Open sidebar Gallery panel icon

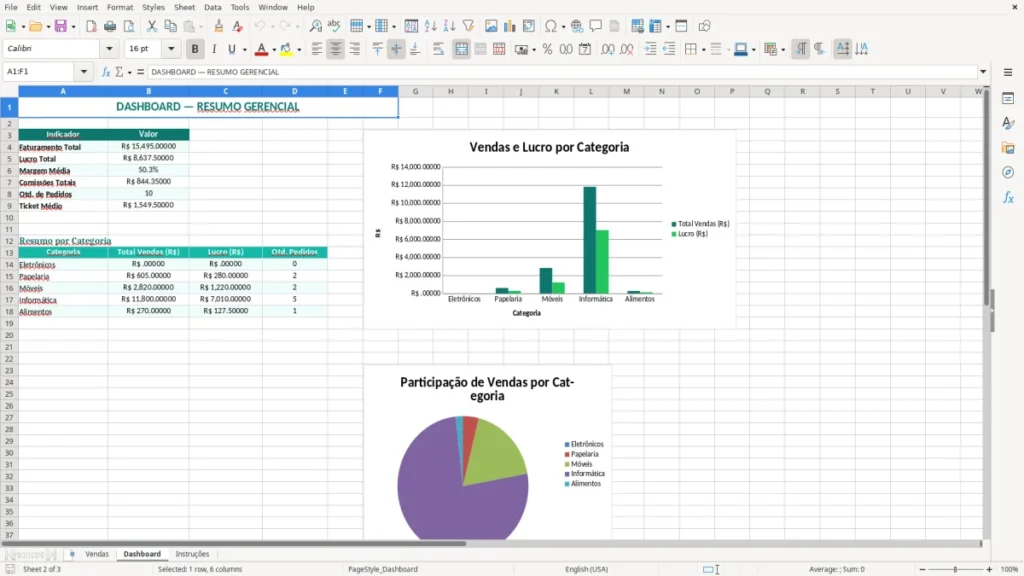[x=1008, y=148]
